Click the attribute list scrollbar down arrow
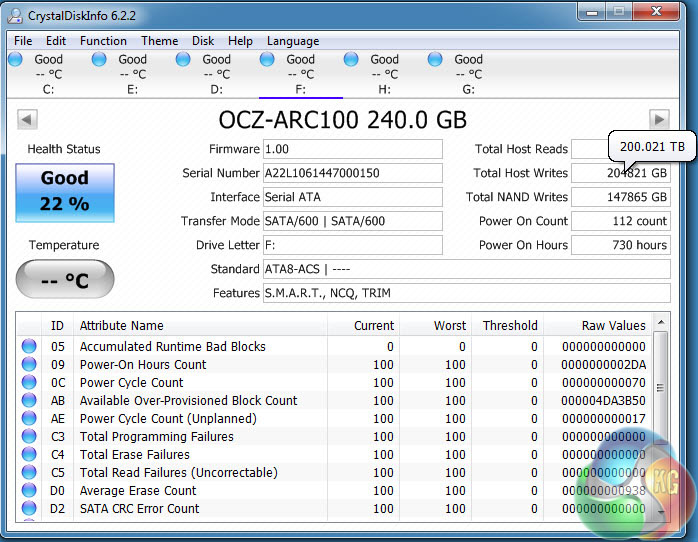The height and width of the screenshot is (542, 698). [x=660, y=512]
